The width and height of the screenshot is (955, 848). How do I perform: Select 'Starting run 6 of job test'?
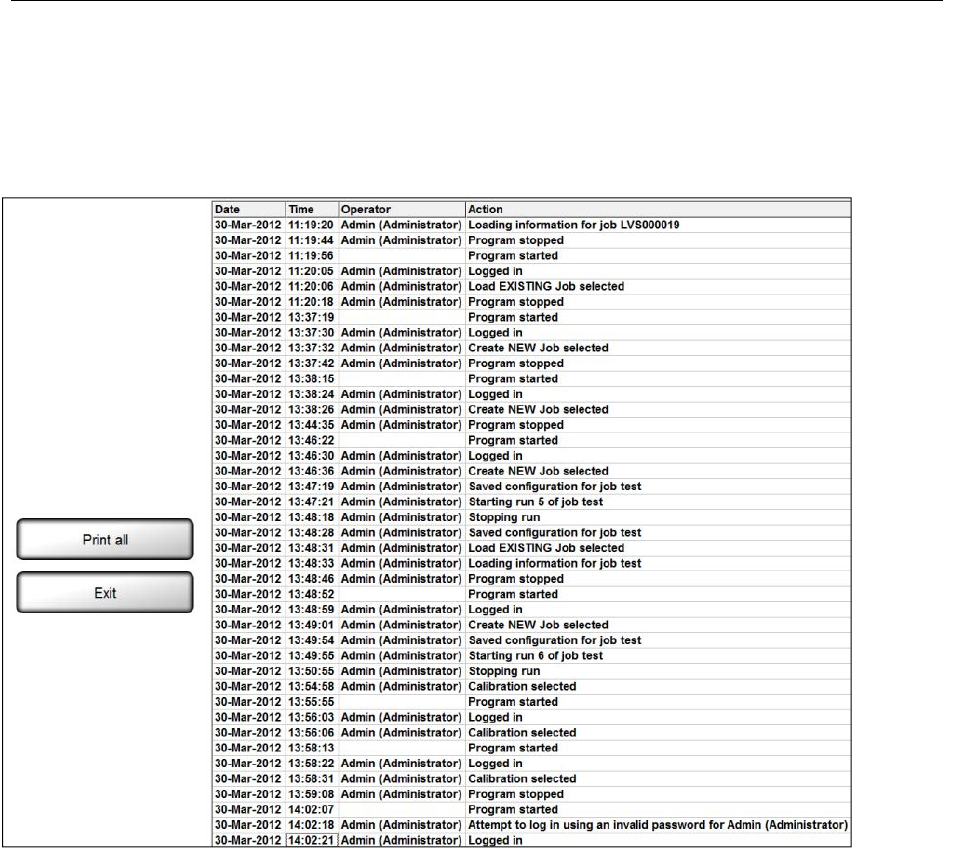click(x=535, y=655)
